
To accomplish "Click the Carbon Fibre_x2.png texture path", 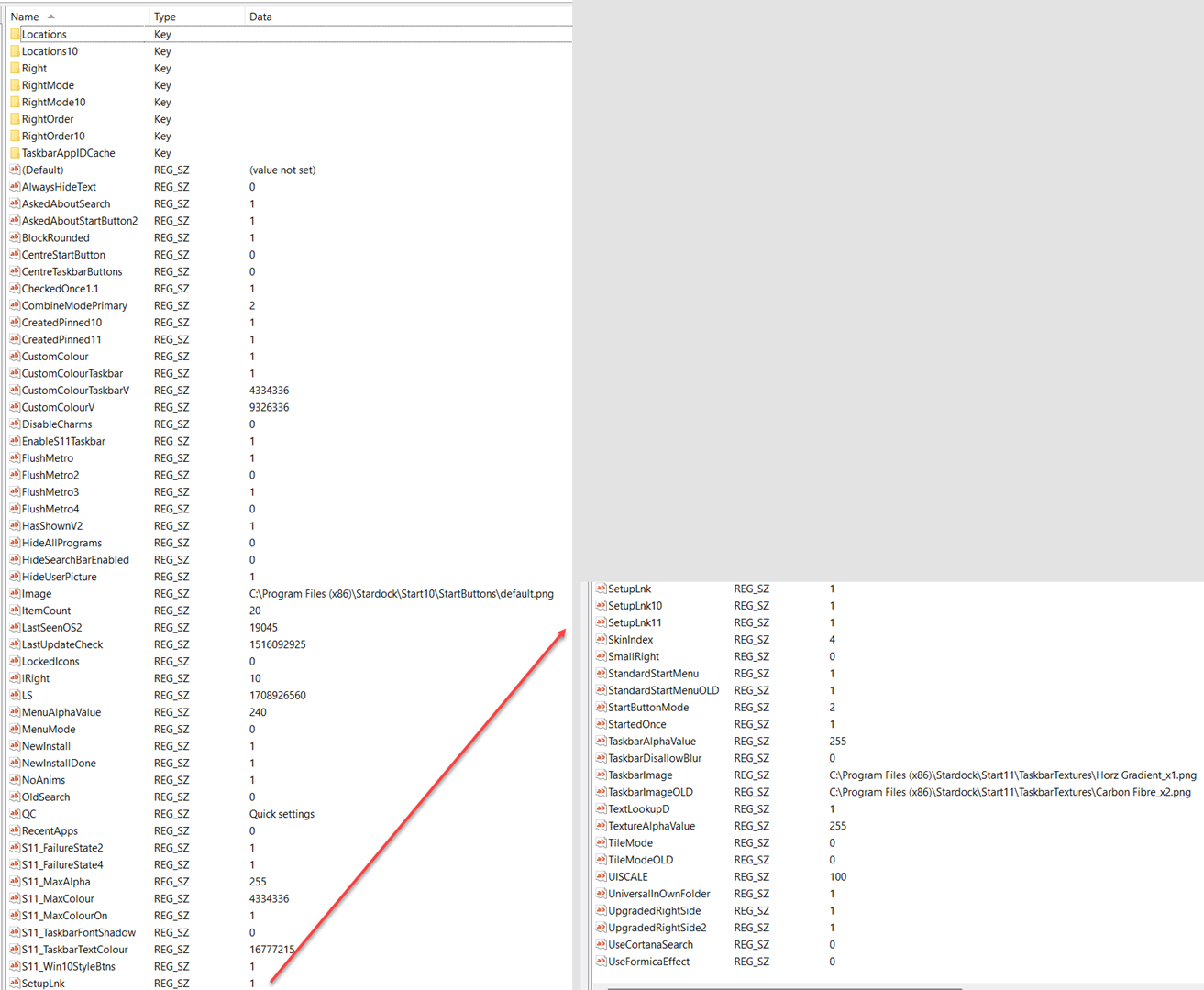I will click(1011, 793).
